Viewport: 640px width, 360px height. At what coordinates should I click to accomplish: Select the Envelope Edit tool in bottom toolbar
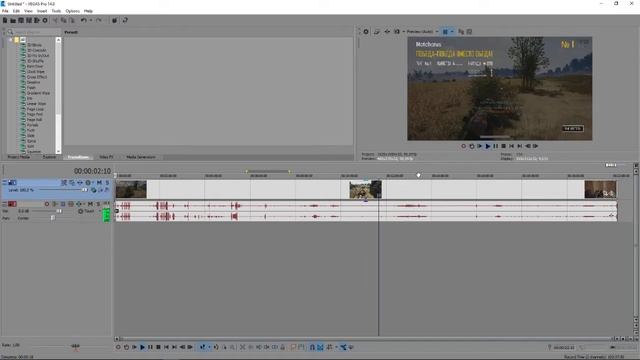(x=216, y=347)
